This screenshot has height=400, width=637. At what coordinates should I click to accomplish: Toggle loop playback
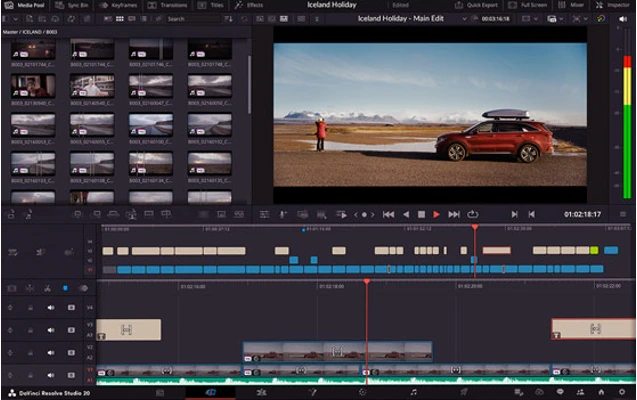click(472, 214)
